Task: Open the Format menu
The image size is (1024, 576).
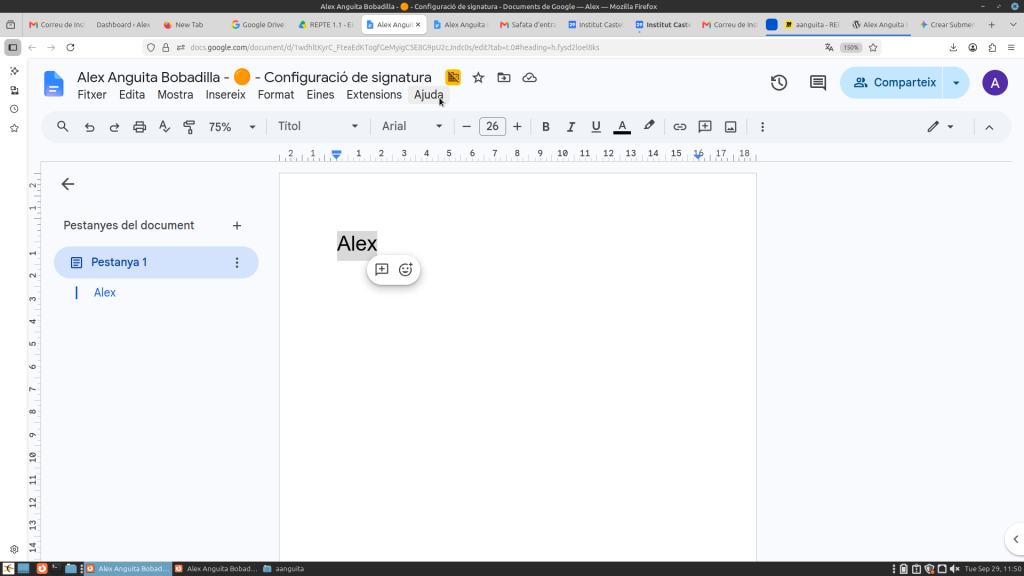Action: [x=276, y=95]
